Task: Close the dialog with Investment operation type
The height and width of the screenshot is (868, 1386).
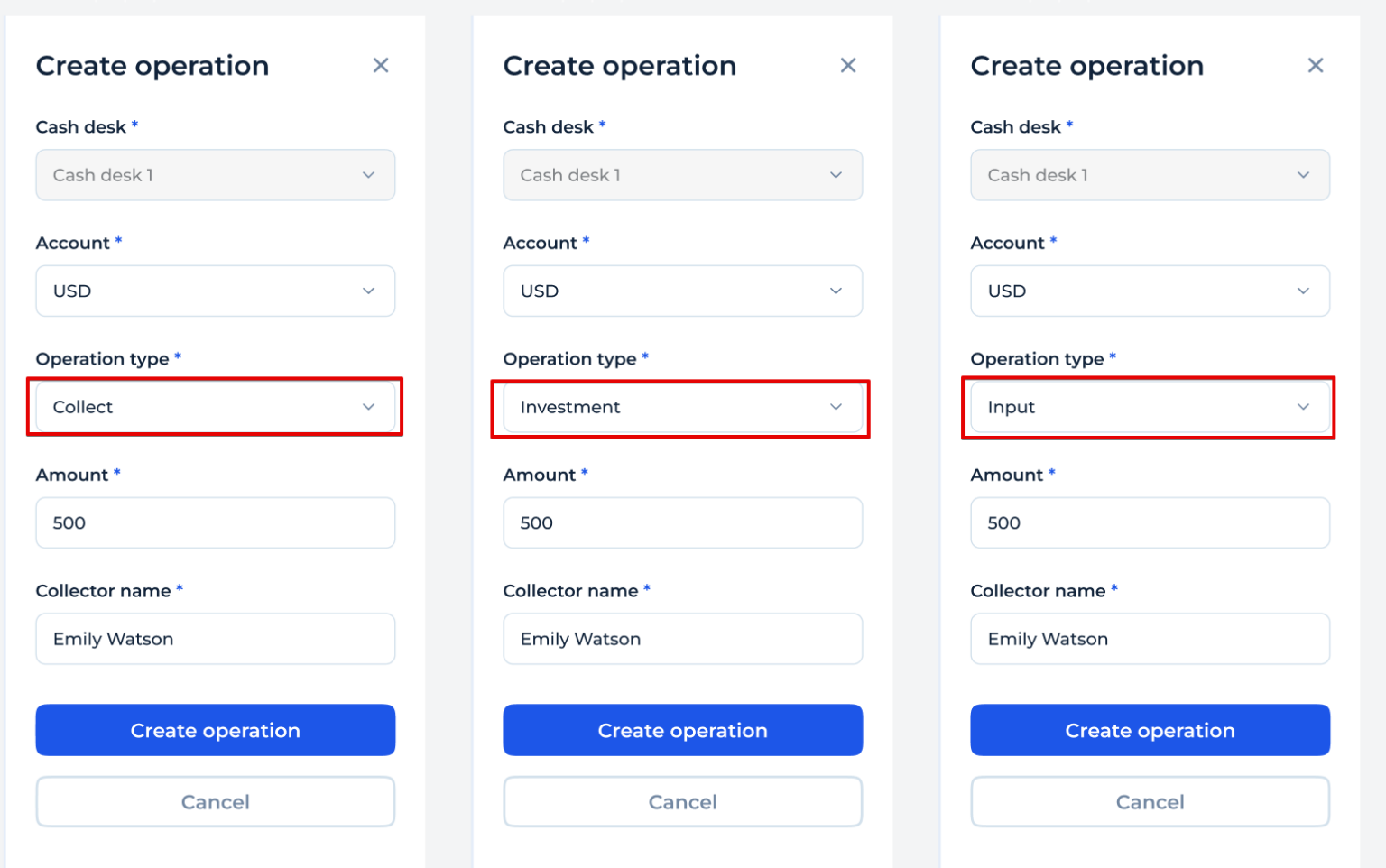Action: 848,65
